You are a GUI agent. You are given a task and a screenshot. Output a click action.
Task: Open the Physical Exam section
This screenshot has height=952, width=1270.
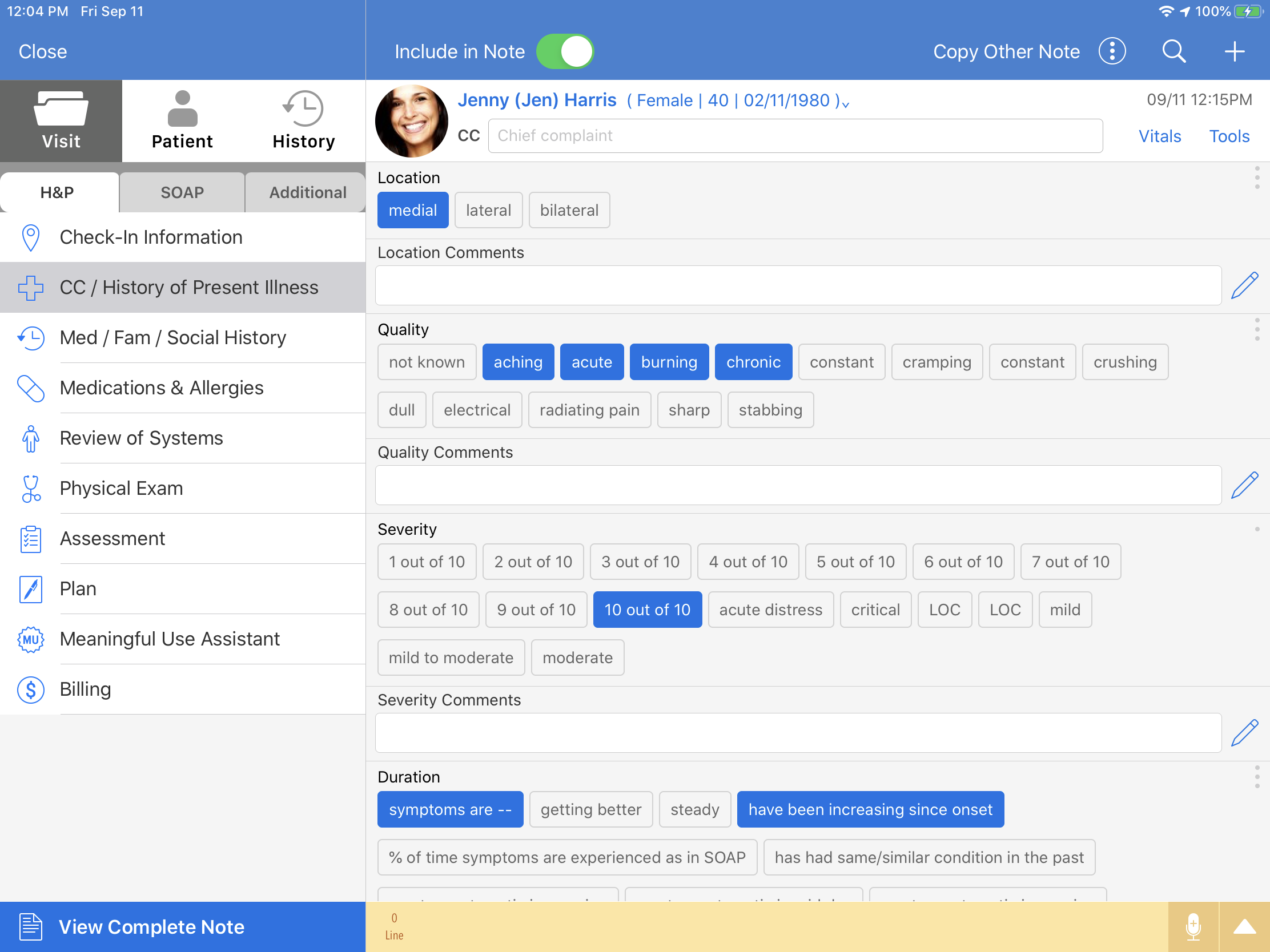point(183,489)
